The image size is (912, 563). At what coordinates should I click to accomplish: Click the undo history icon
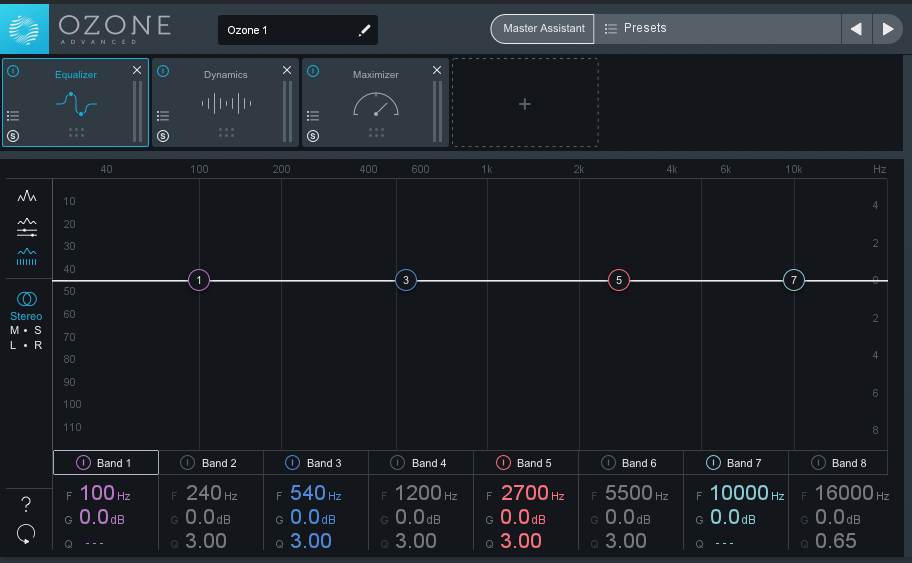tap(26, 535)
